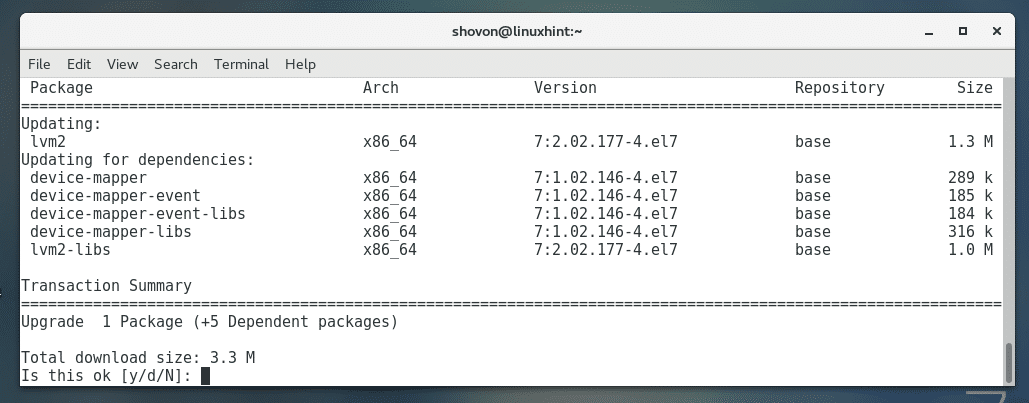Open the Terminal menu
This screenshot has height=403, width=1029.
[241, 64]
